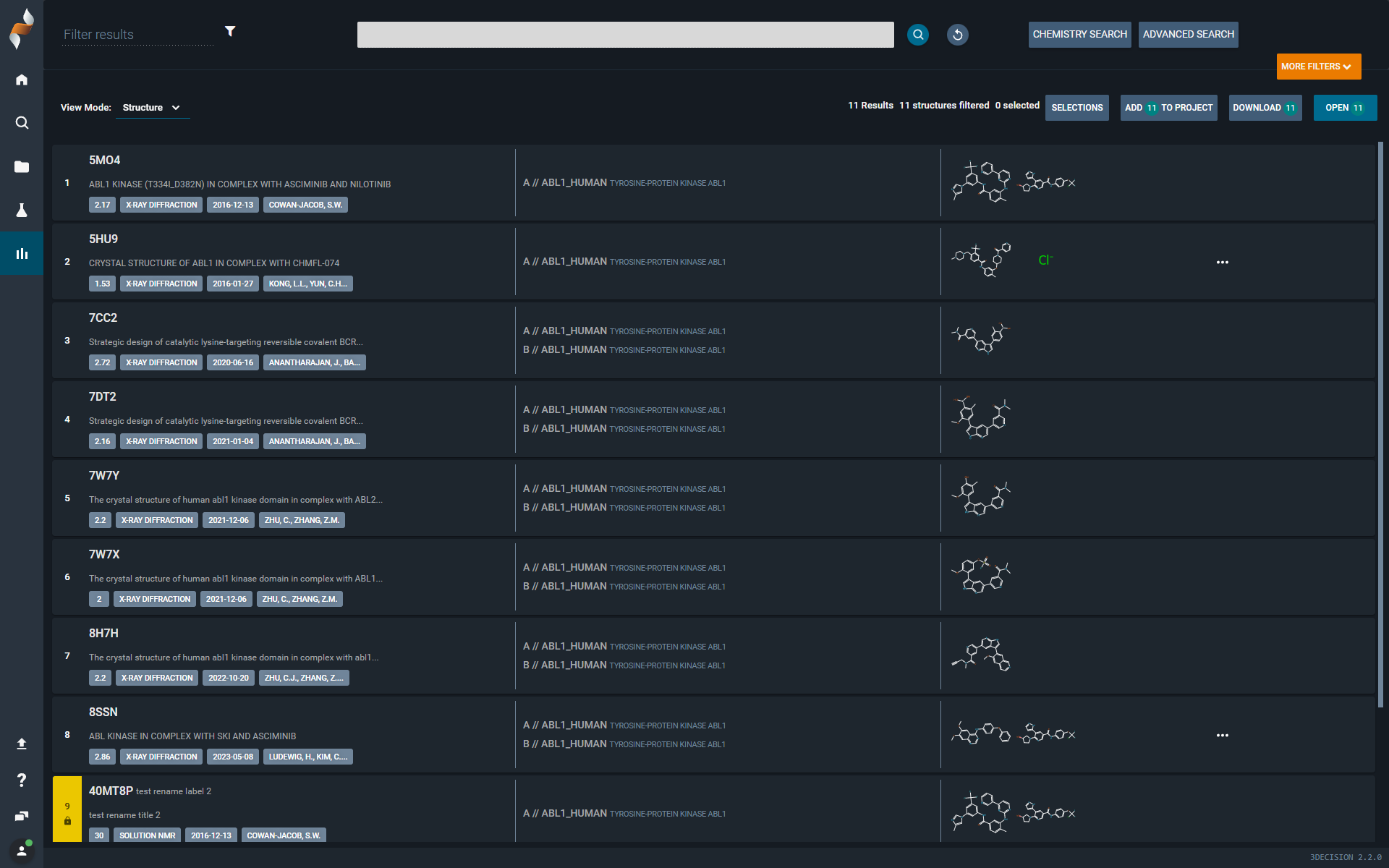
Task: Click the filter funnel icon near Filter results
Action: [x=230, y=31]
